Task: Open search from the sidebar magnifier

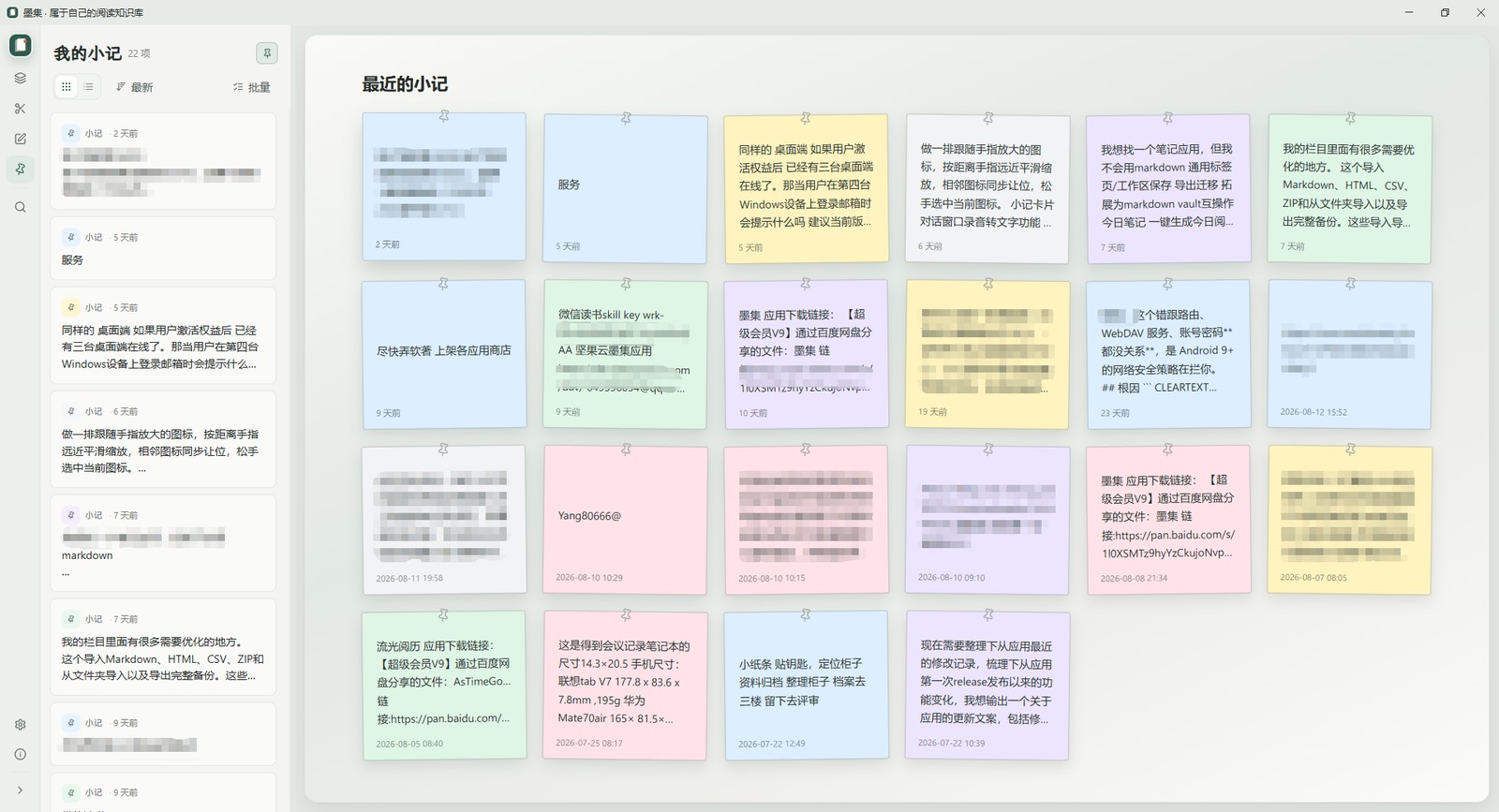Action: coord(20,207)
